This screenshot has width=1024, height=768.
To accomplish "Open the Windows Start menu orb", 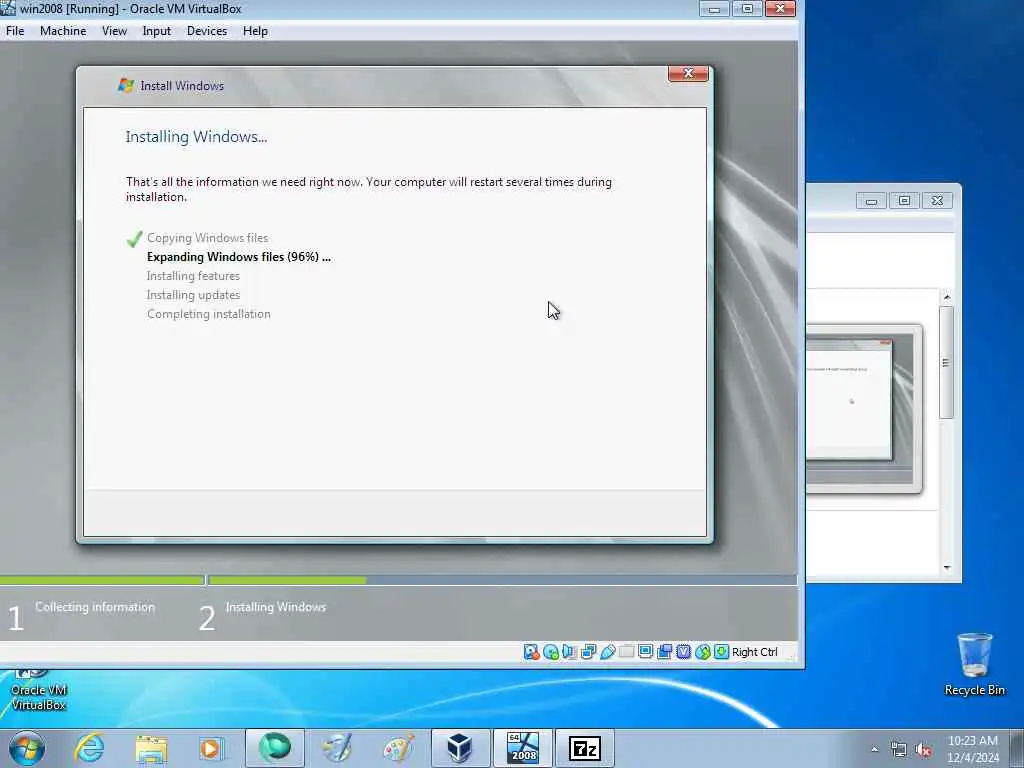I will click(27, 748).
